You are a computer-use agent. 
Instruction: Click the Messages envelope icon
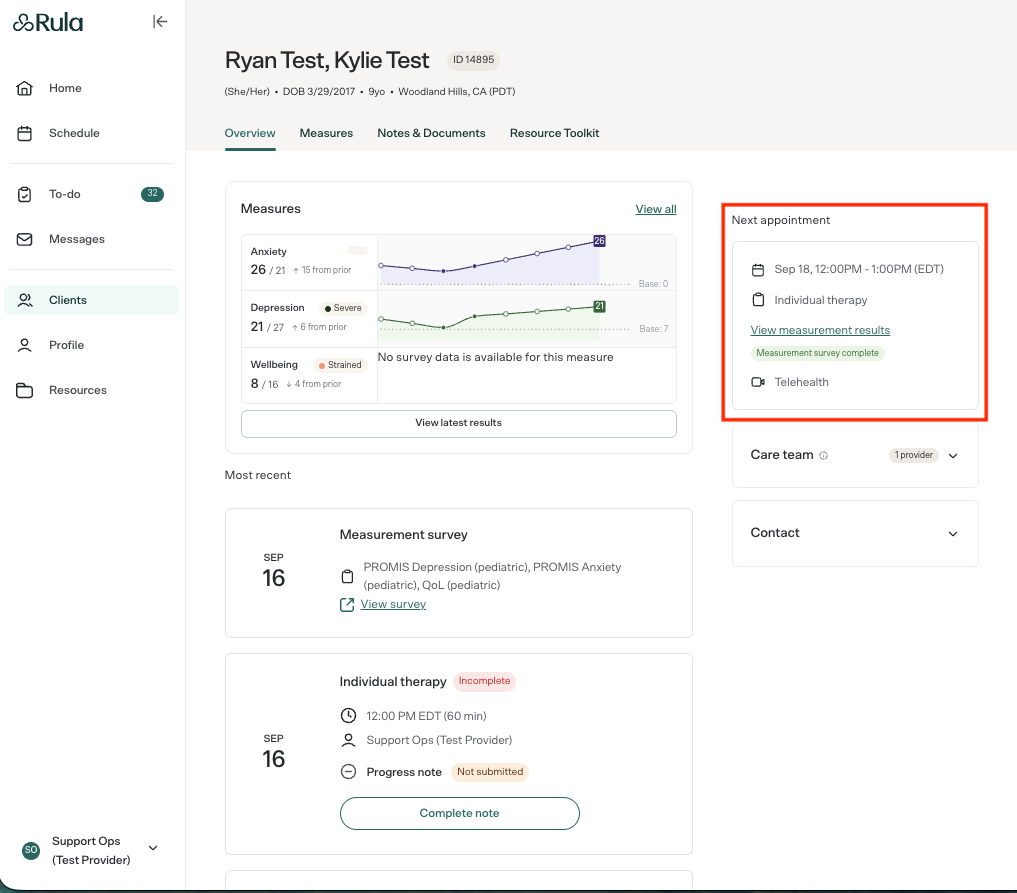point(25,239)
